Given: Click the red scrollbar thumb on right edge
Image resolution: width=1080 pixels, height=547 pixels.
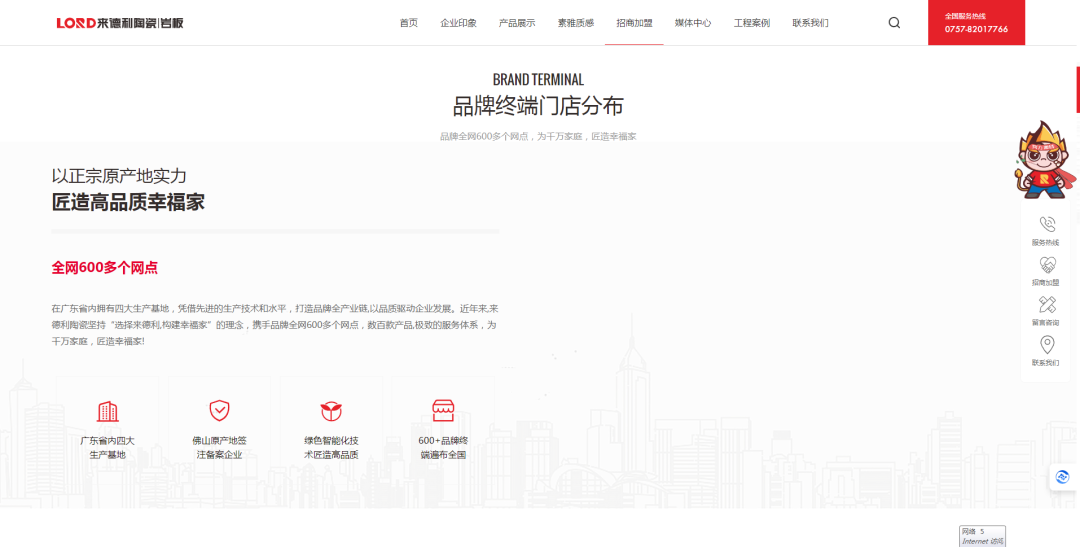Looking at the screenshot, I should (x=1077, y=90).
